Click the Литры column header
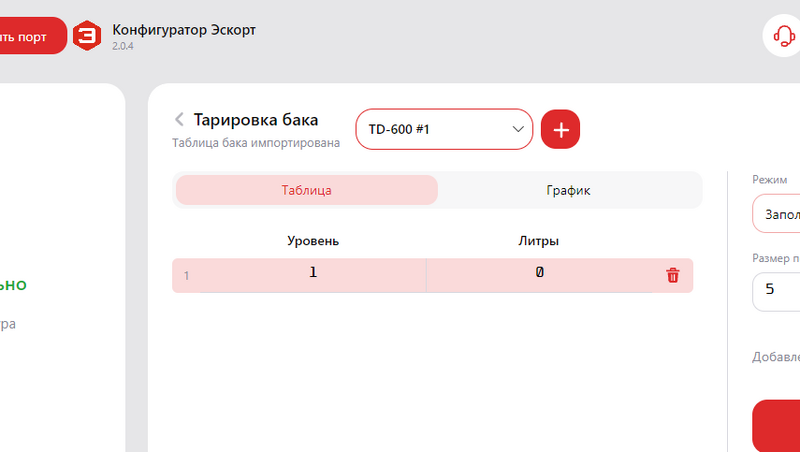This screenshot has width=800, height=452. click(538, 241)
